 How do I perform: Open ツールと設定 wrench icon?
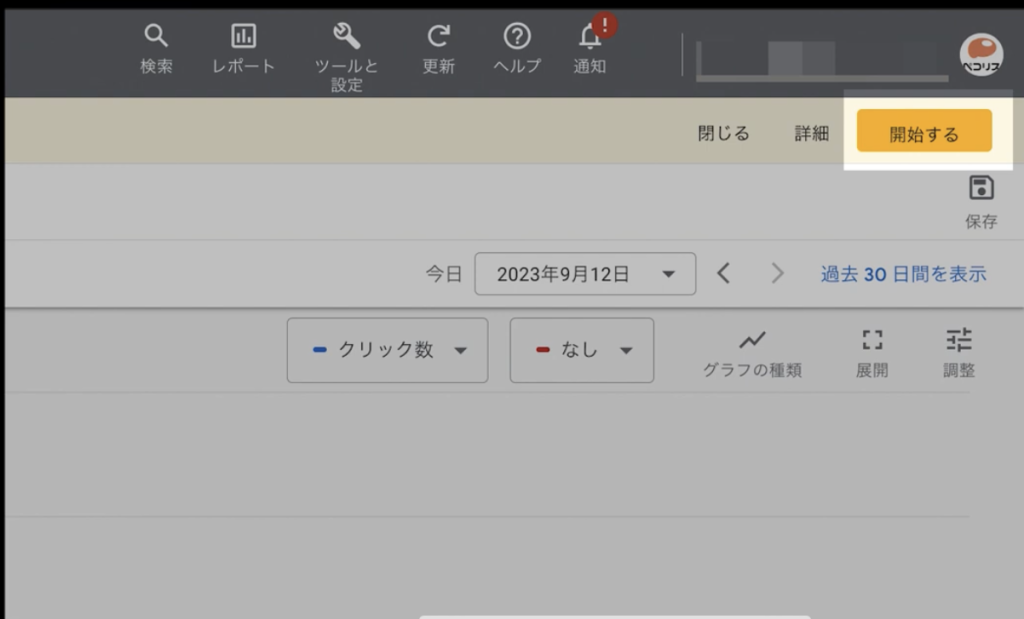point(346,38)
